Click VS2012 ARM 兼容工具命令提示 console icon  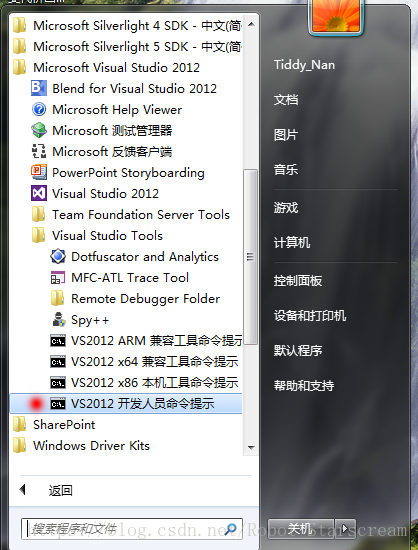tap(58, 341)
